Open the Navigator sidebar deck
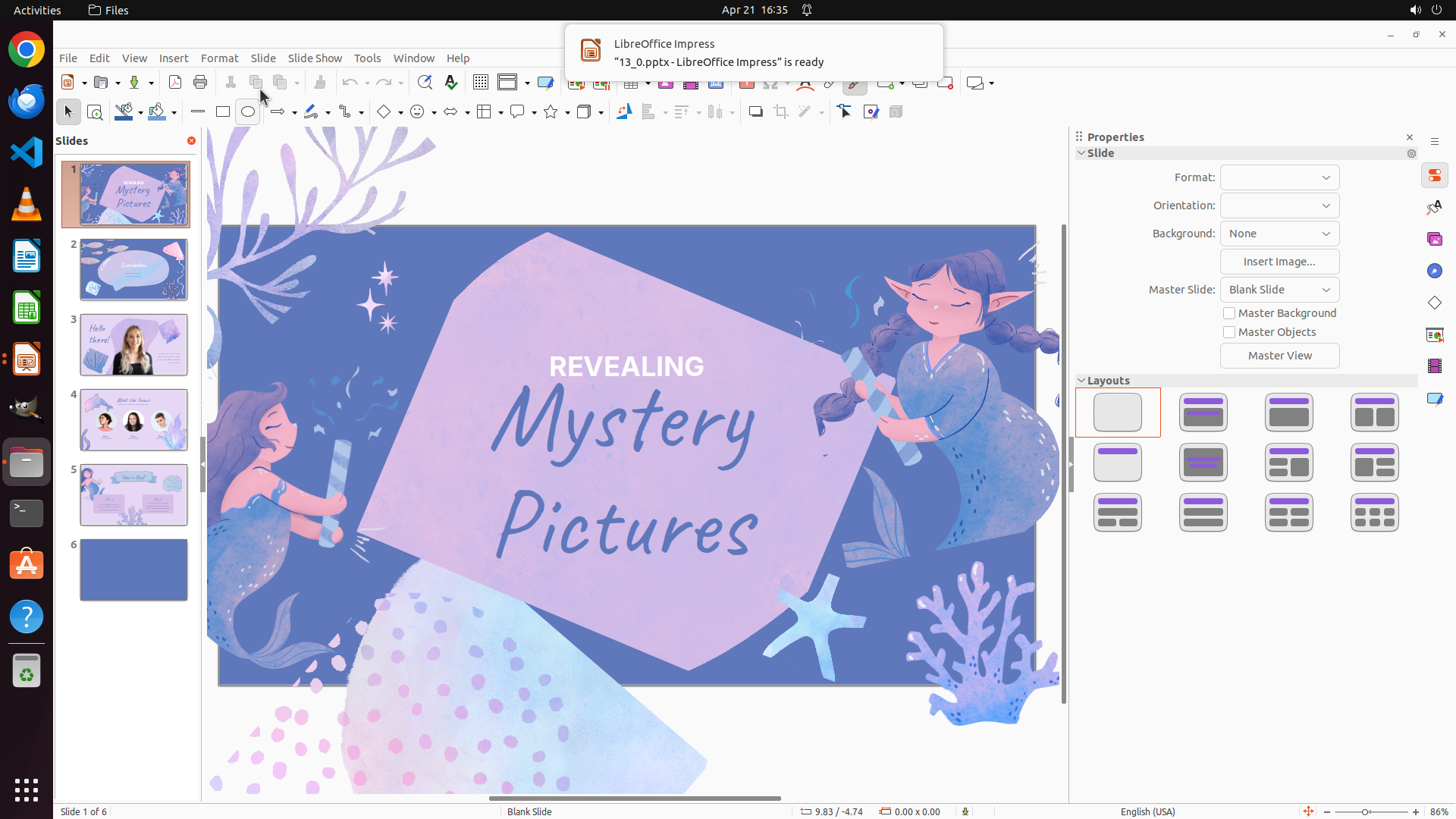Screen dimensions: 1456x819 (x=1434, y=271)
